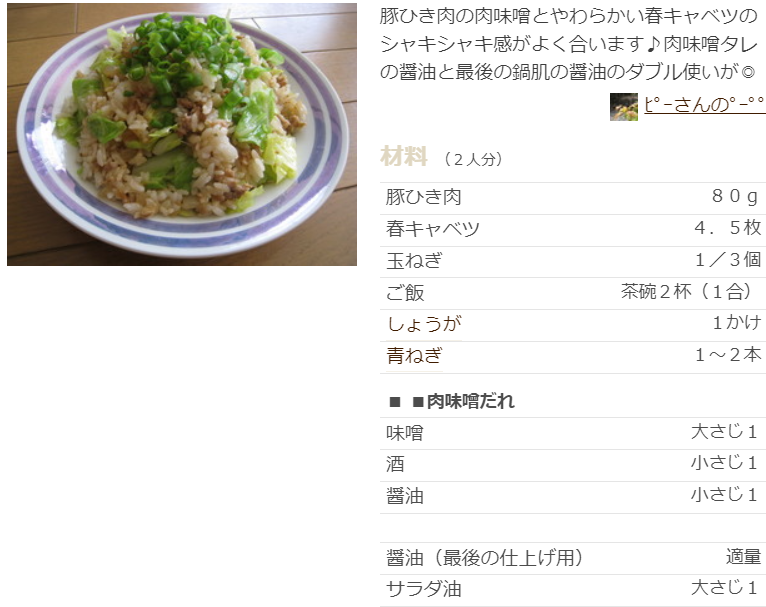Click the 玉ねぎ ingredient row
The height and width of the screenshot is (607, 766).
(x=573, y=261)
